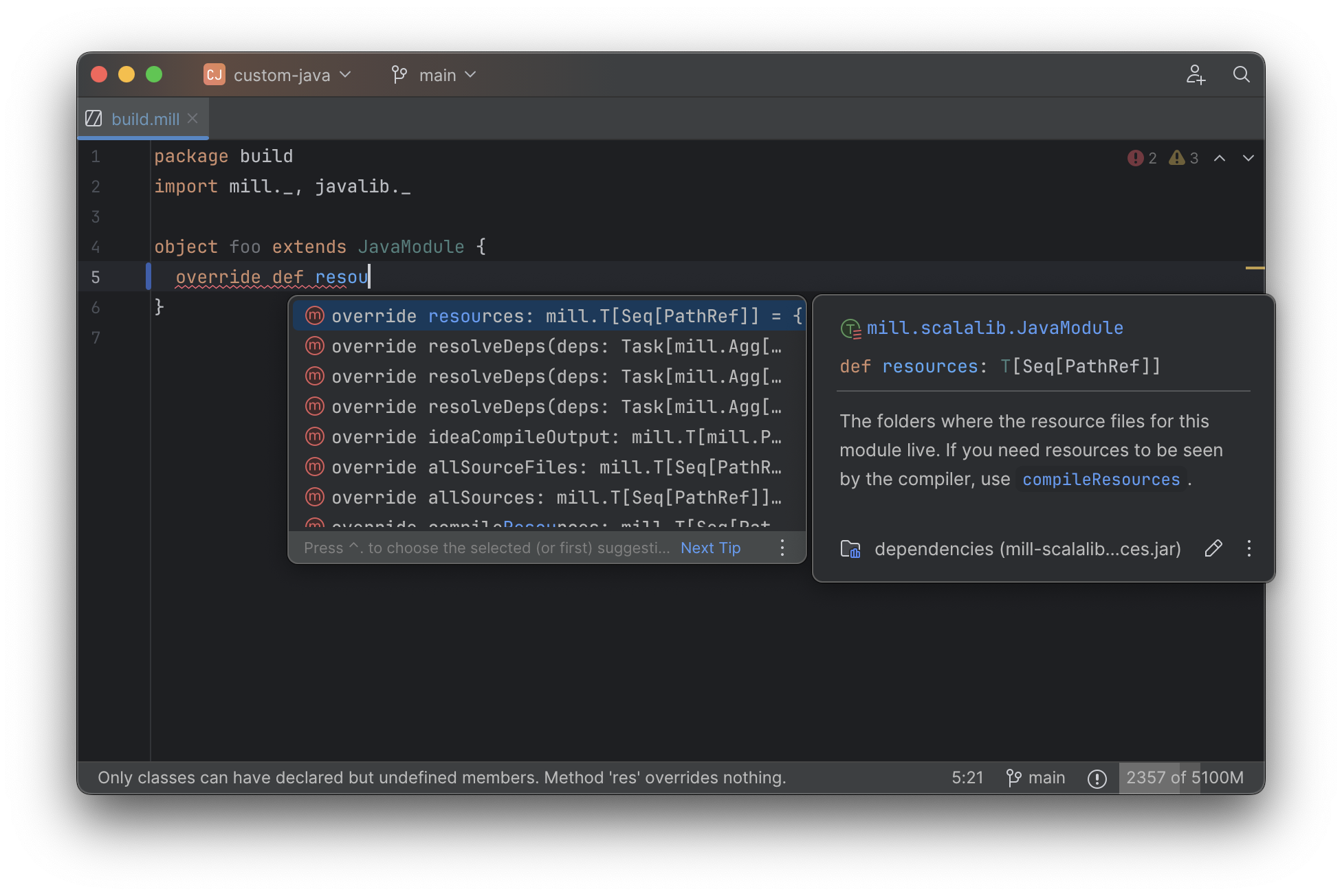
Task: Click the edit source pencil icon
Action: [1213, 548]
